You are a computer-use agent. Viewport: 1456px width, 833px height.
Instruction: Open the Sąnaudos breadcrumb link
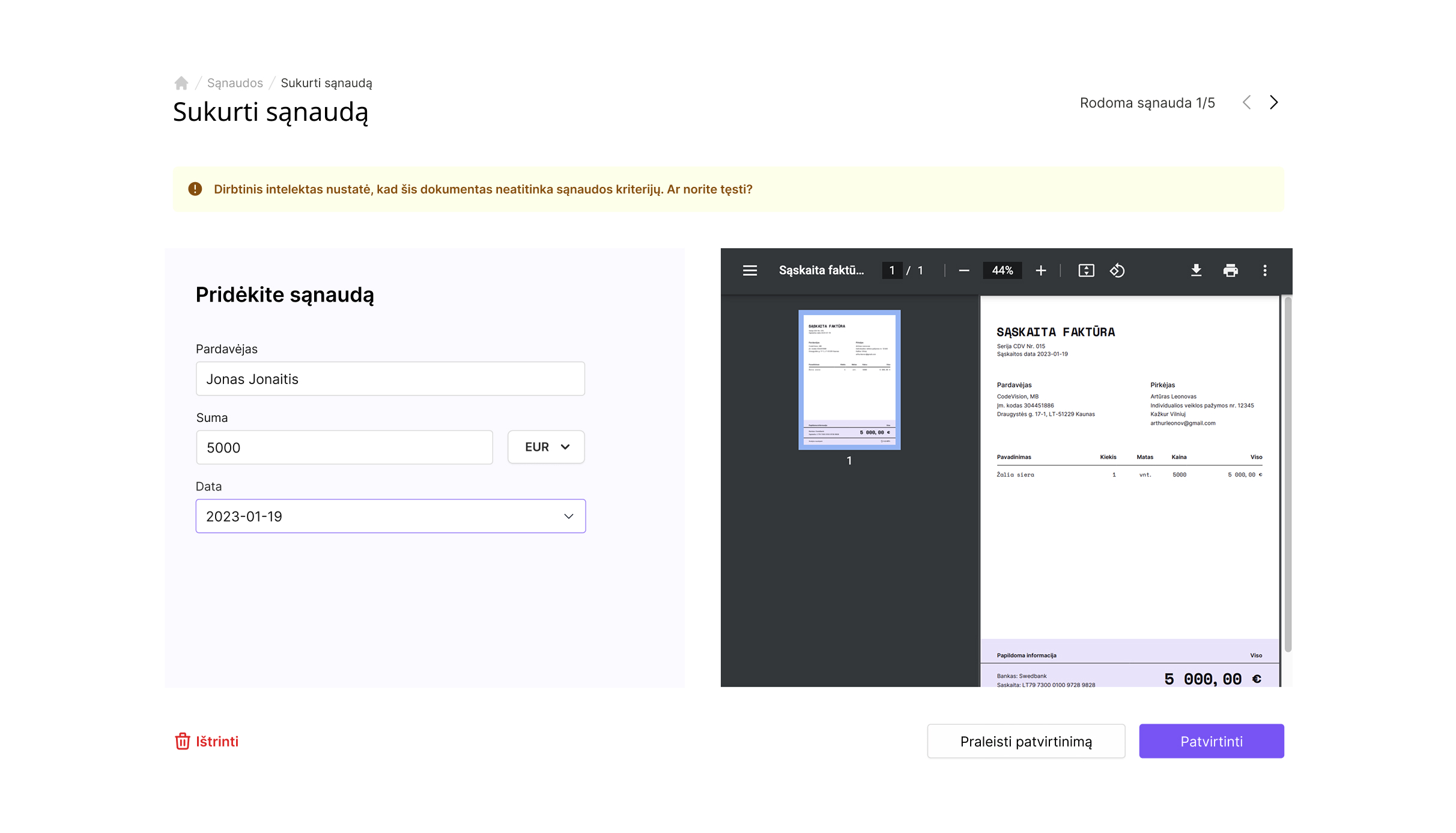(235, 83)
